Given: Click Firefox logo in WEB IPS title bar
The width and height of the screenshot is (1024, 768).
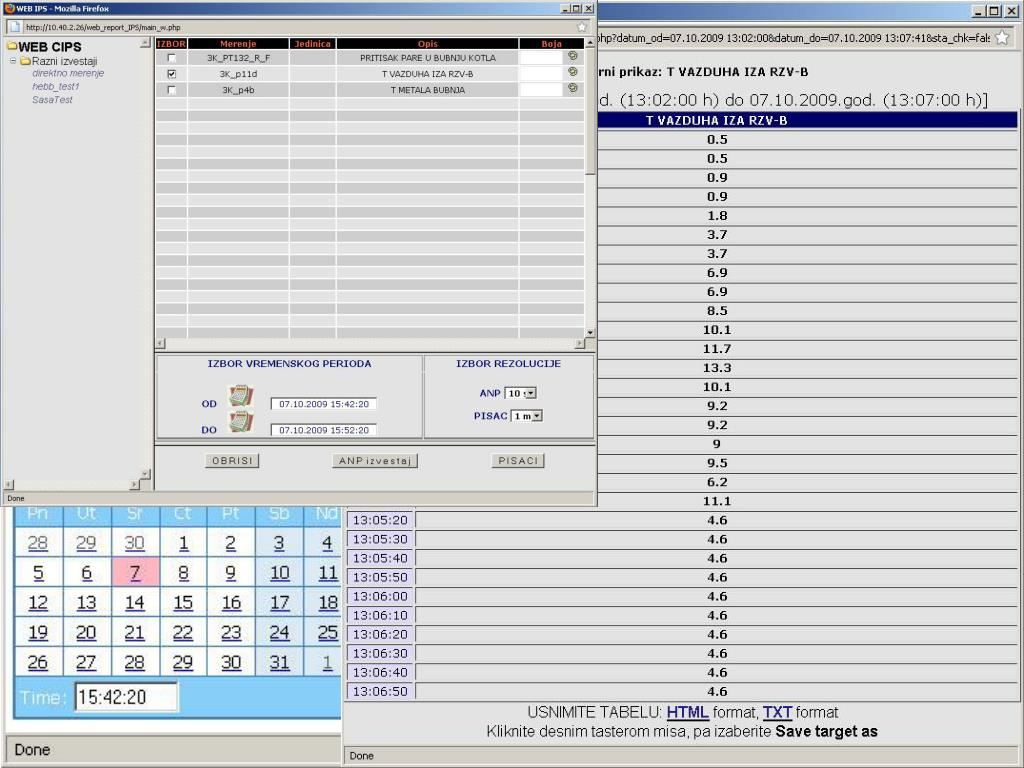Looking at the screenshot, I should click(8, 8).
